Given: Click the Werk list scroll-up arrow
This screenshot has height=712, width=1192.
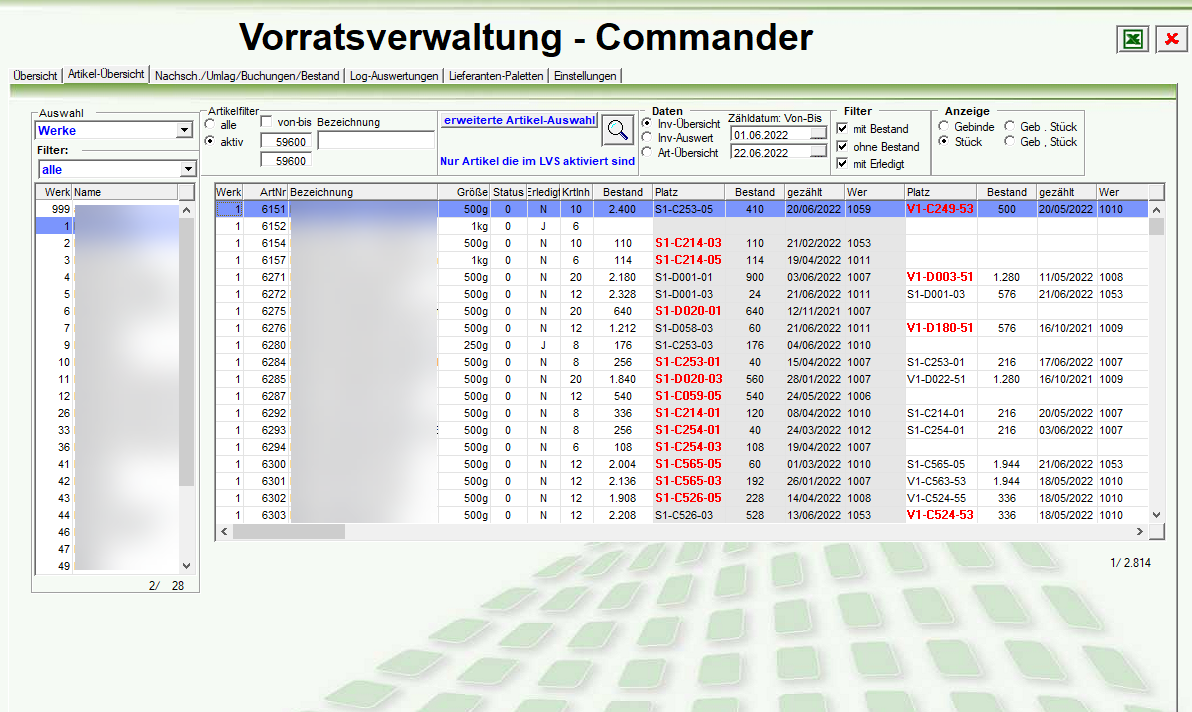Looking at the screenshot, I should [185, 211].
